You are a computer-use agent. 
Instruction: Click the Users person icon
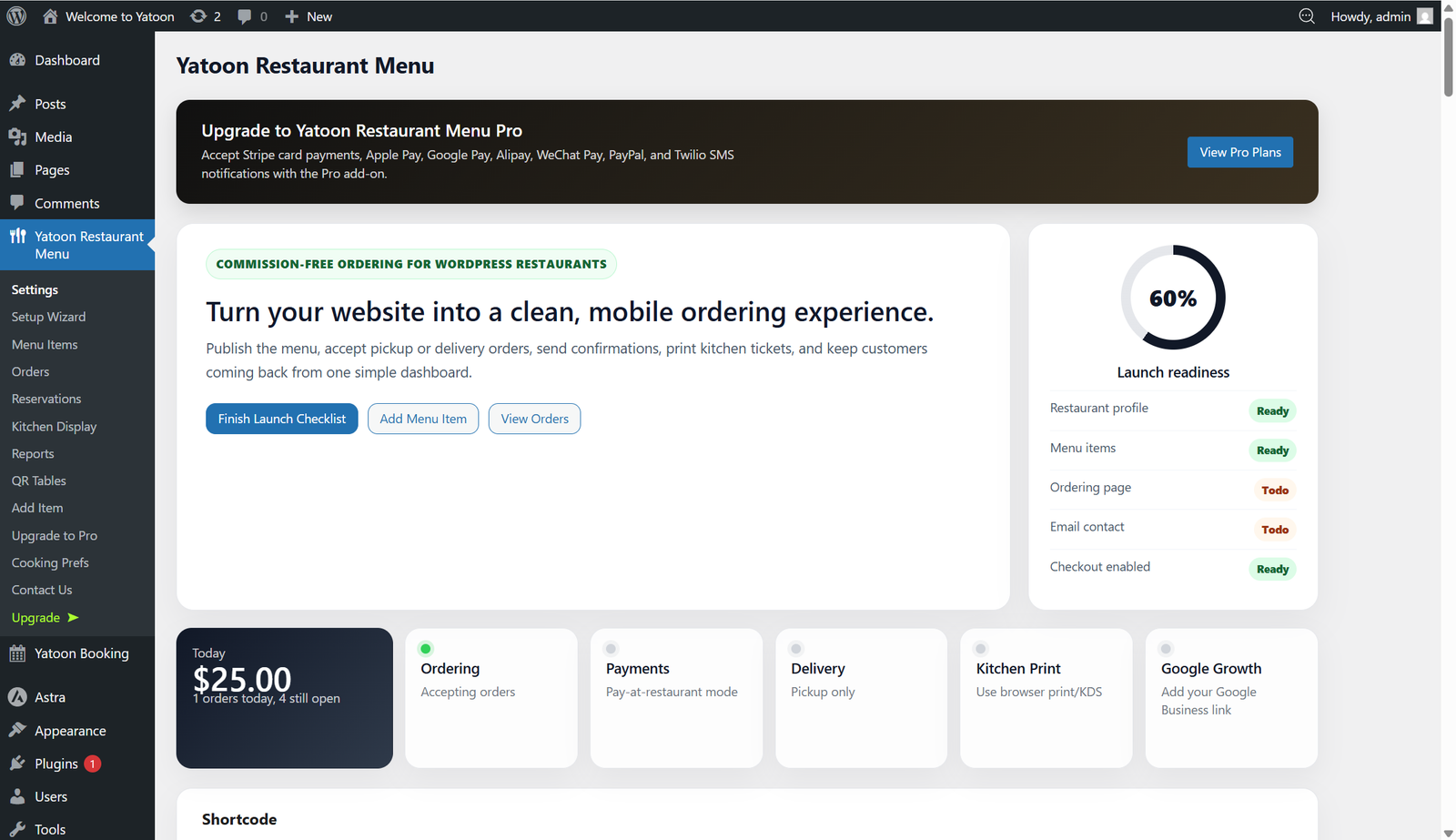[x=17, y=796]
